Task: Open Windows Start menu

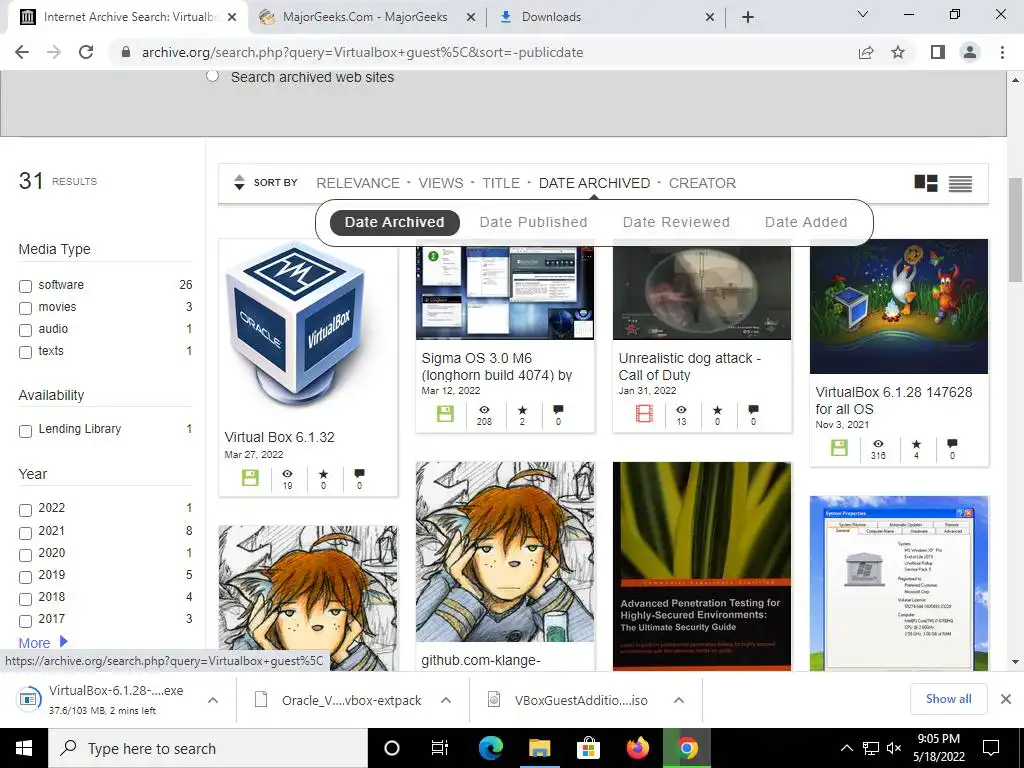Action: 24,748
